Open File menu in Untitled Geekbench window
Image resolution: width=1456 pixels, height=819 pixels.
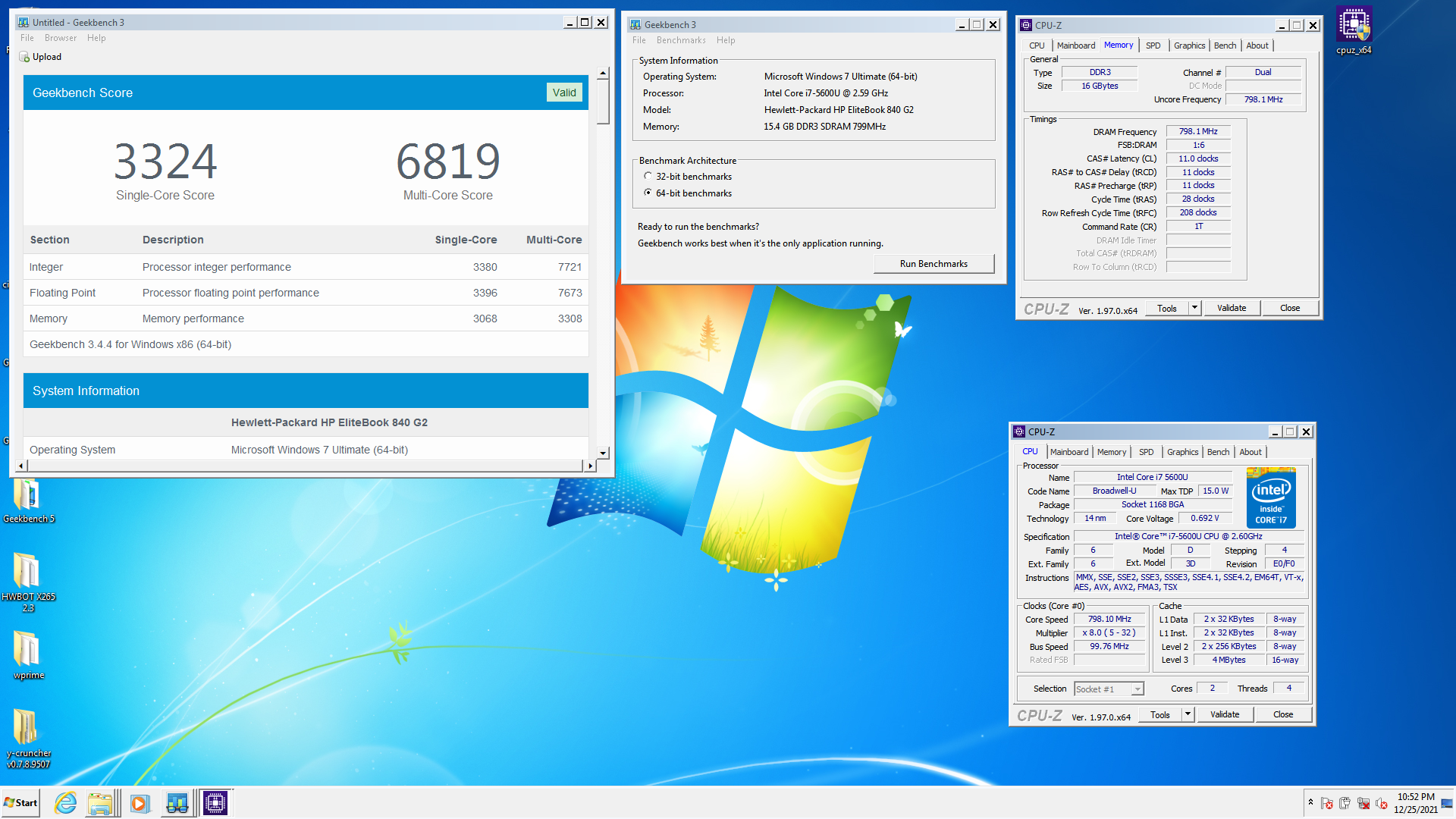click(27, 38)
